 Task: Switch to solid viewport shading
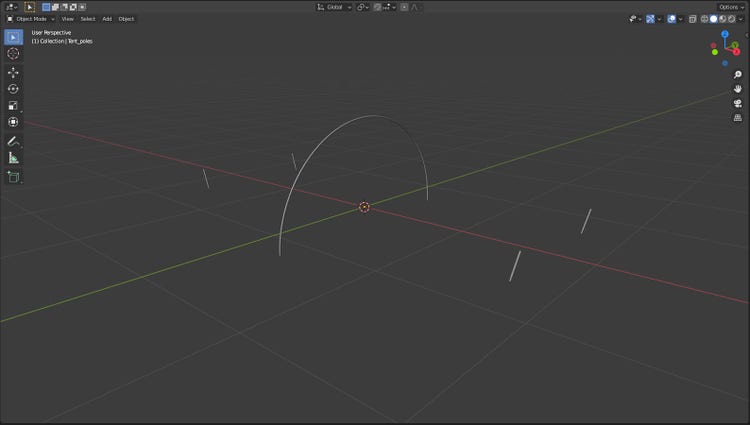(x=714, y=19)
